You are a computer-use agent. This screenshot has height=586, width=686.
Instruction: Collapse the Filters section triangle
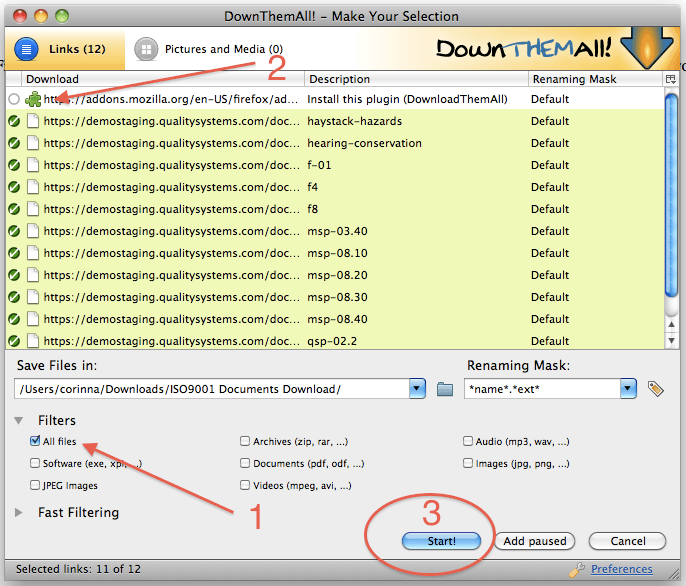tap(18, 421)
